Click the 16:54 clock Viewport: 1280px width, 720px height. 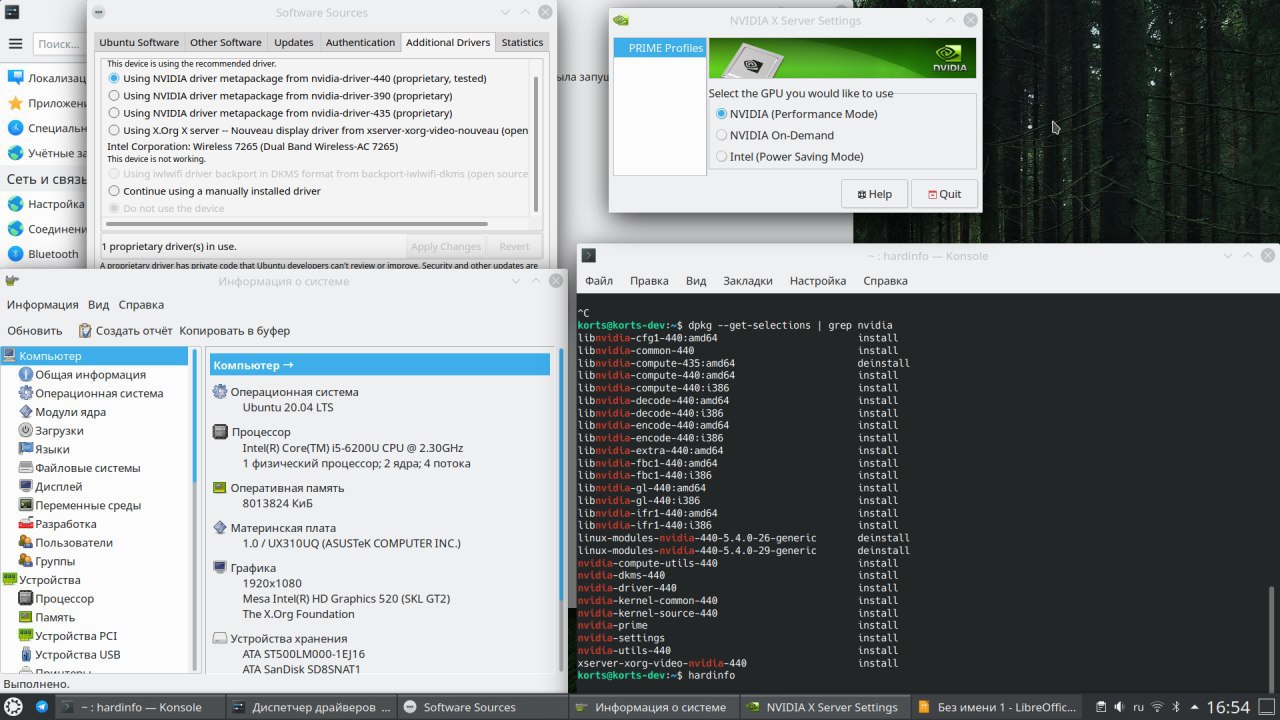(x=1228, y=707)
